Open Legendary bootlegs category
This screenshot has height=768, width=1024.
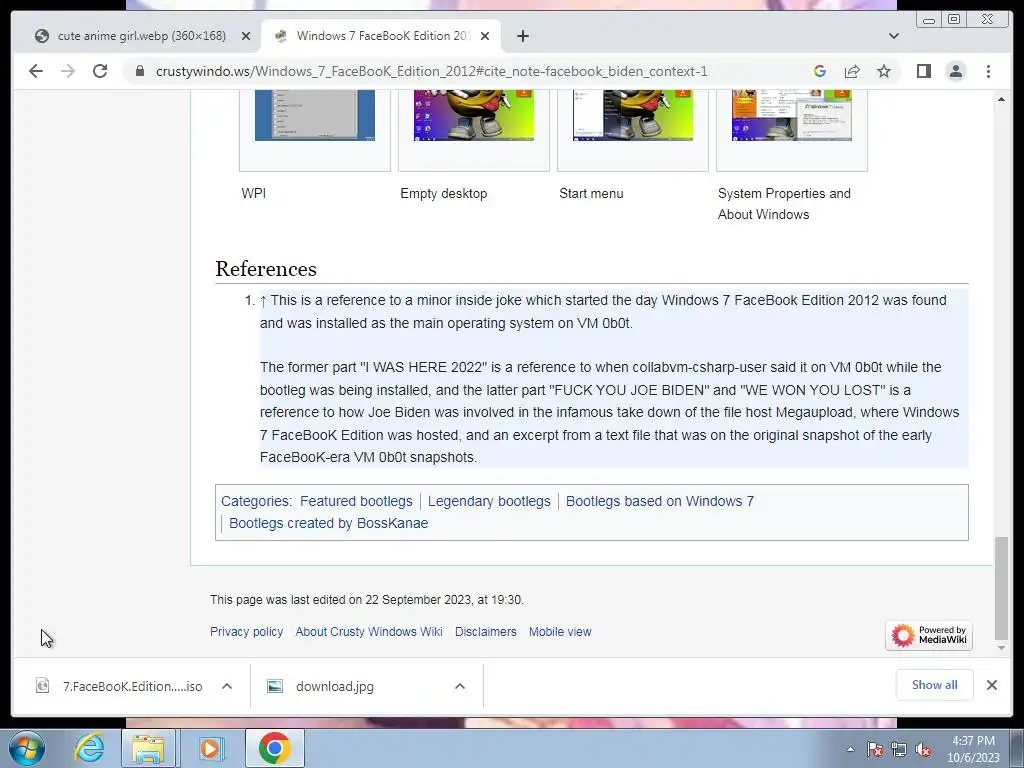489,501
